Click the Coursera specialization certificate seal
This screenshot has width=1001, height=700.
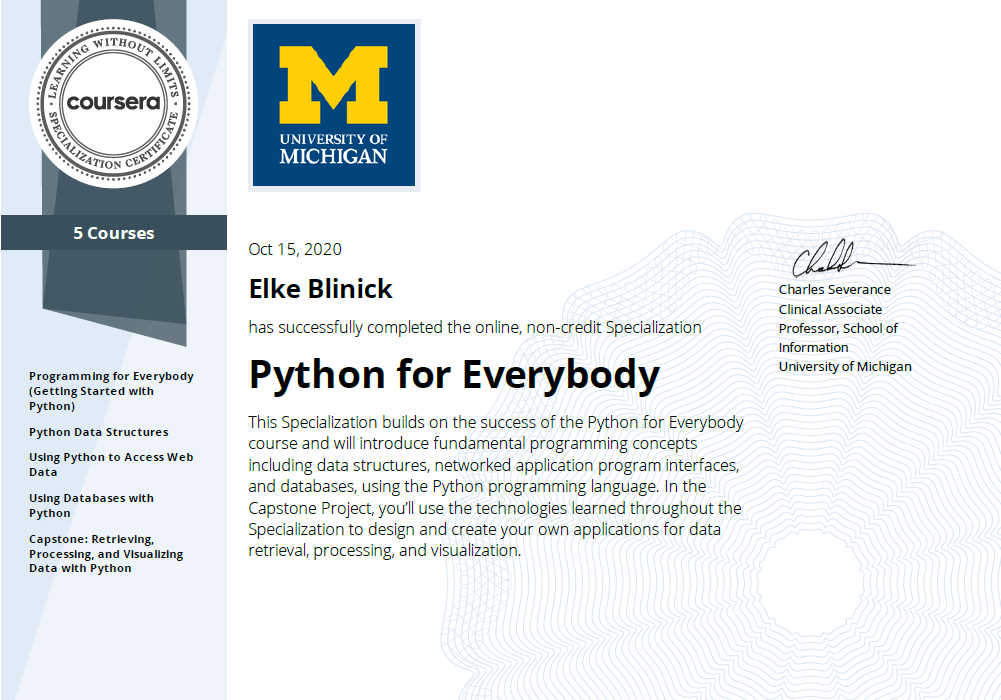coord(114,103)
